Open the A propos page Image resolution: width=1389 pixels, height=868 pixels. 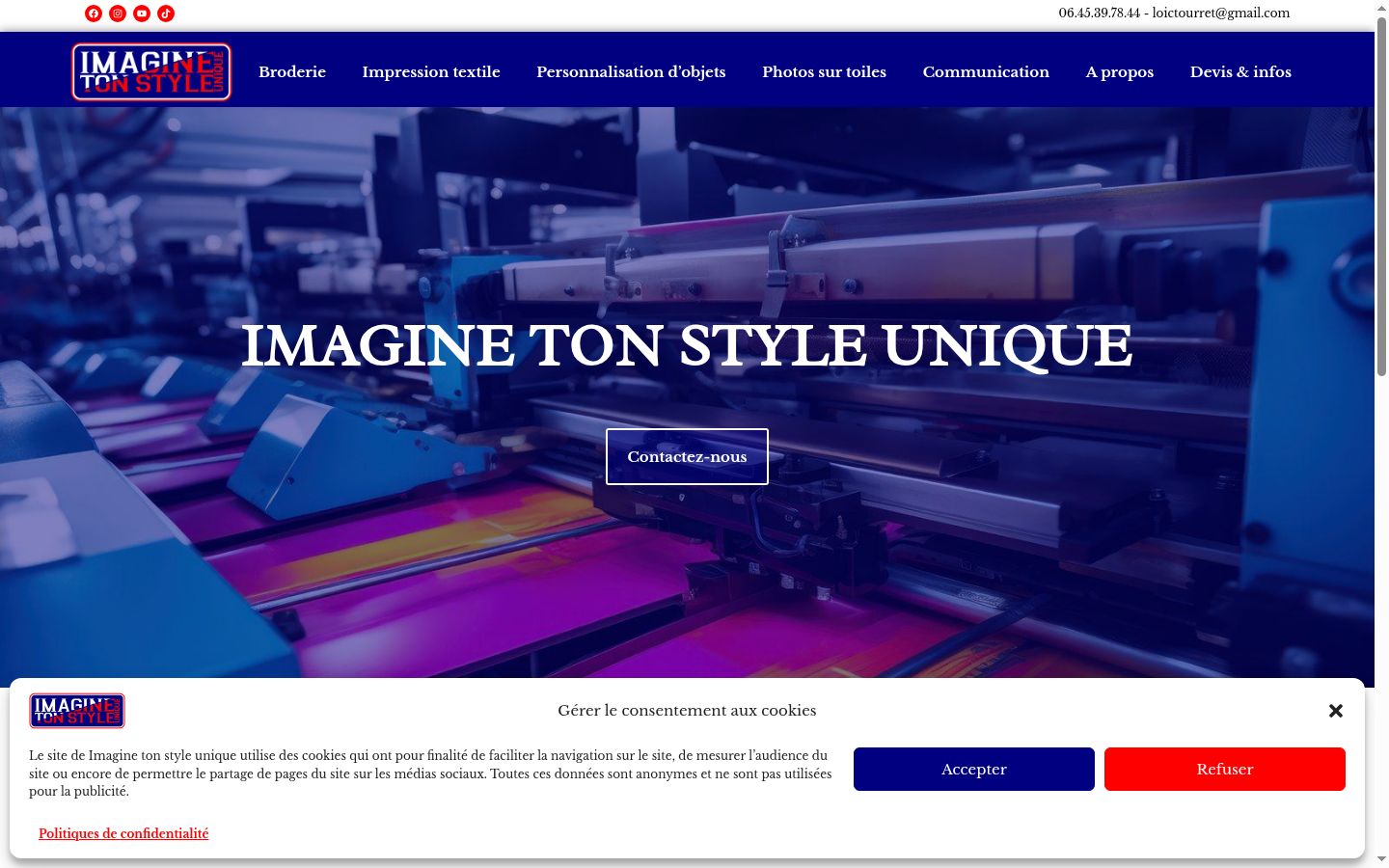(1120, 71)
